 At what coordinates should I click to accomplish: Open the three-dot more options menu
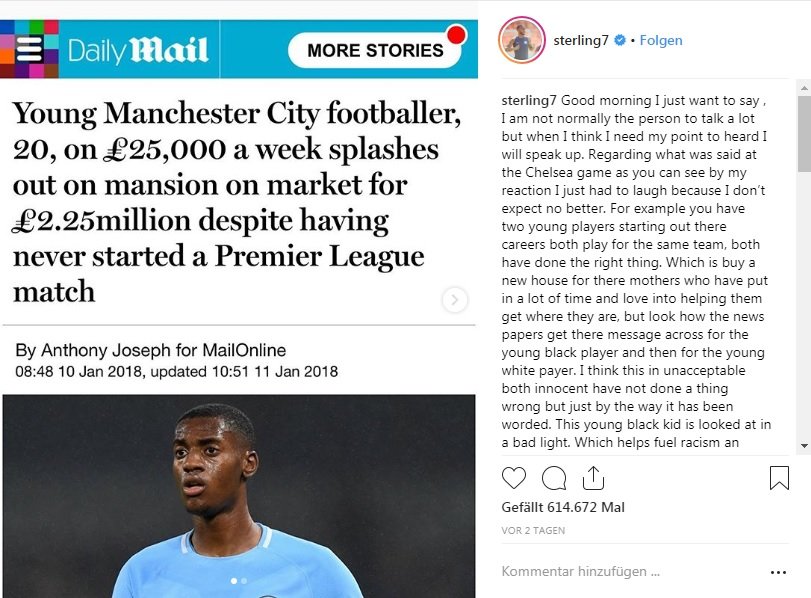[779, 573]
